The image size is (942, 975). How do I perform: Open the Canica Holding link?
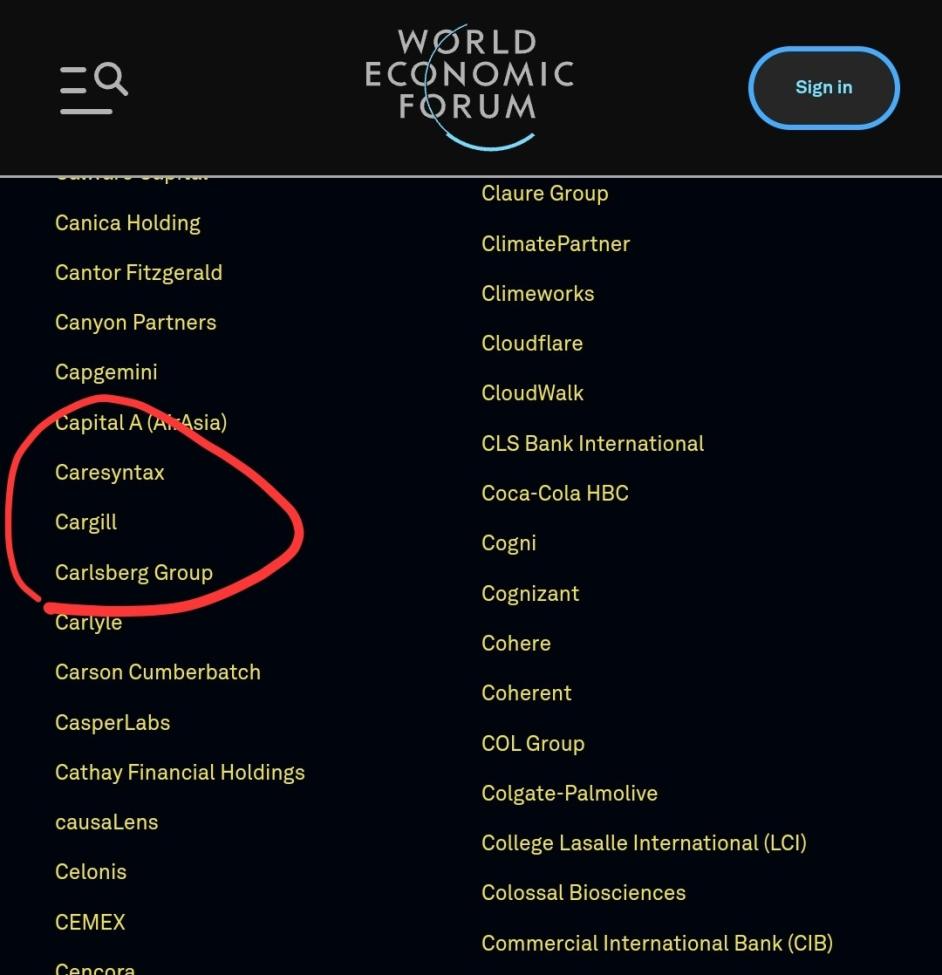click(x=128, y=223)
